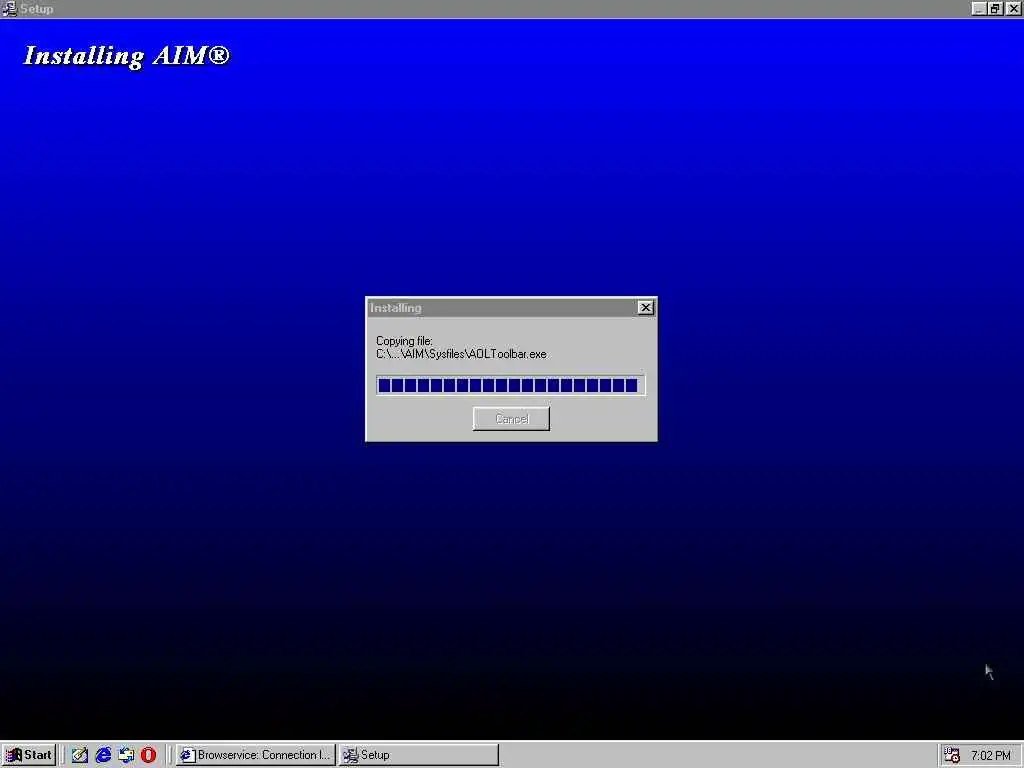
Task: Restore down the Setup window
Action: (995, 8)
